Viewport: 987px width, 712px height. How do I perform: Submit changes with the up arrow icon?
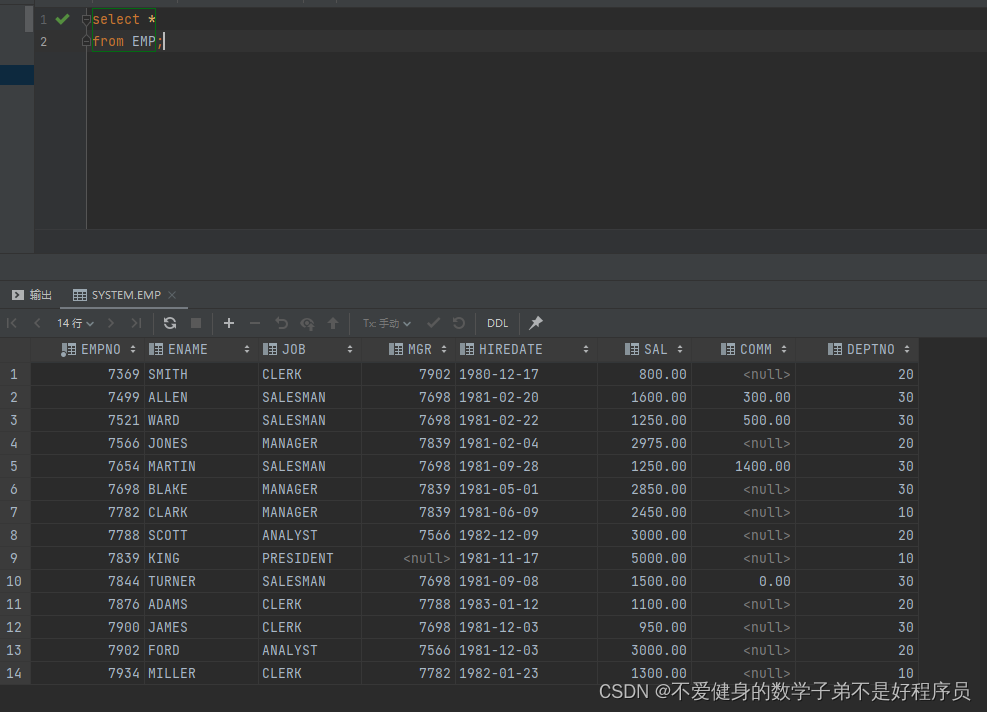tap(333, 323)
